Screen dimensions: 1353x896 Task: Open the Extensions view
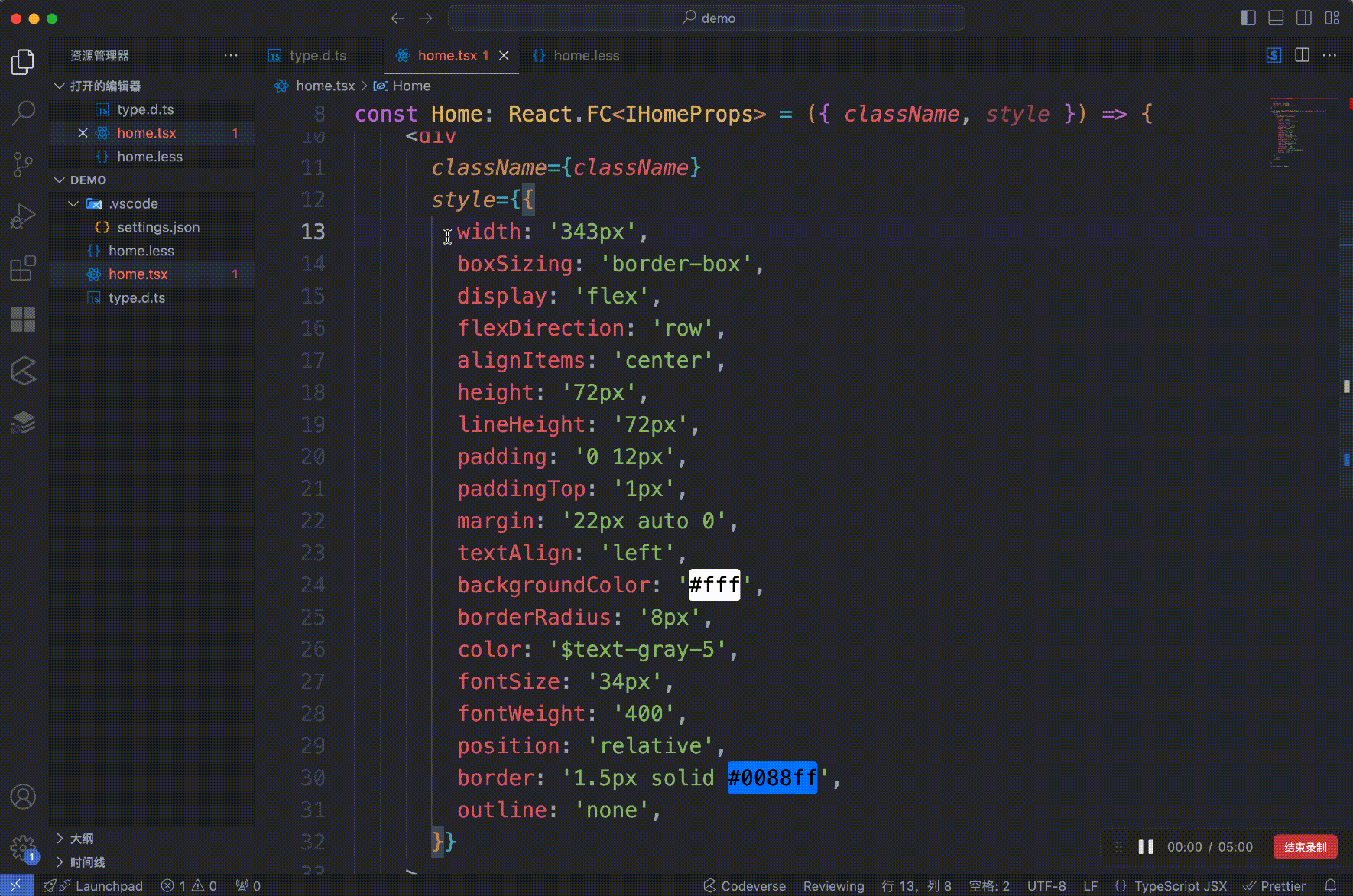coord(23,268)
